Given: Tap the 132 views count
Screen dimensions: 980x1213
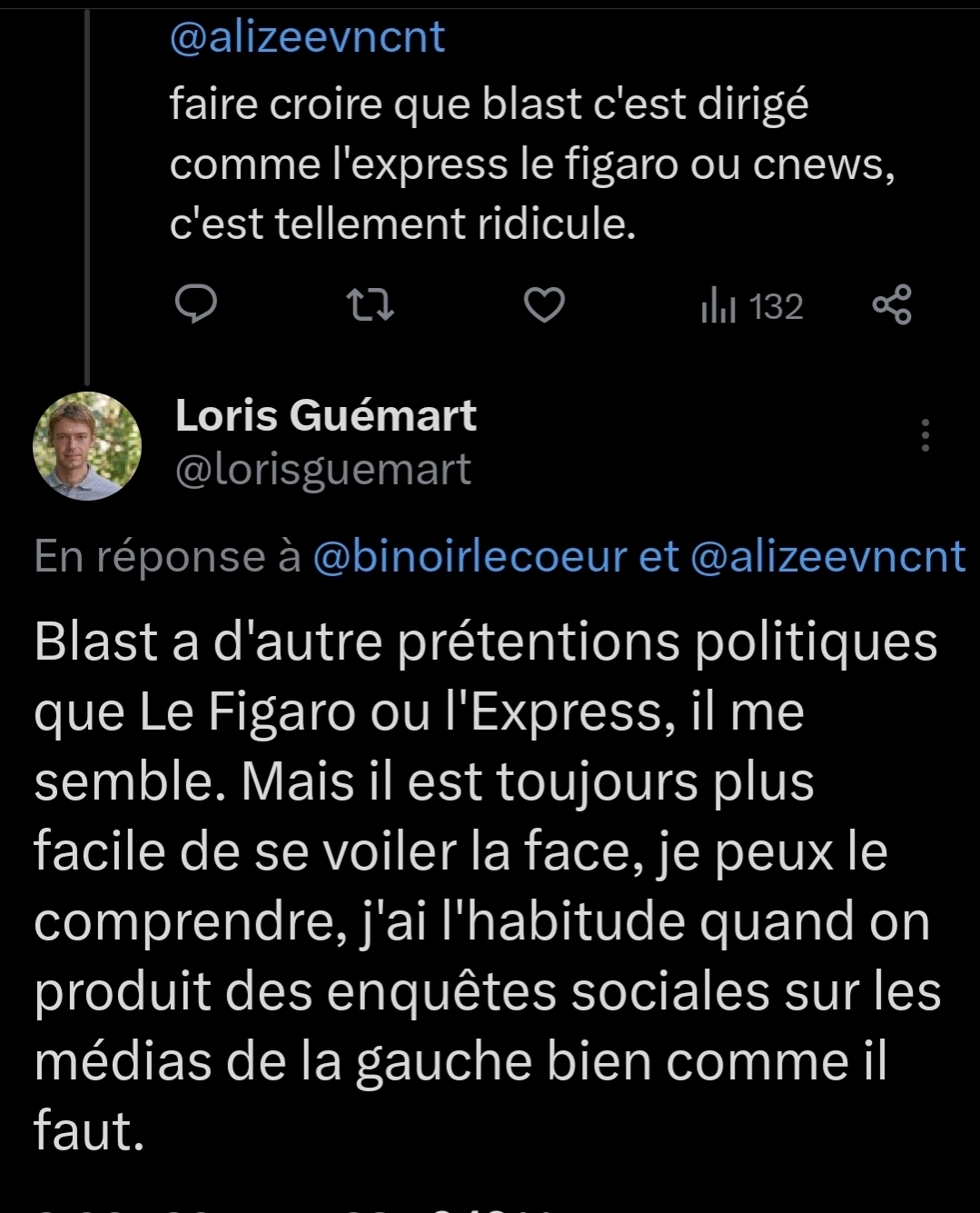Looking at the screenshot, I should click(777, 307).
